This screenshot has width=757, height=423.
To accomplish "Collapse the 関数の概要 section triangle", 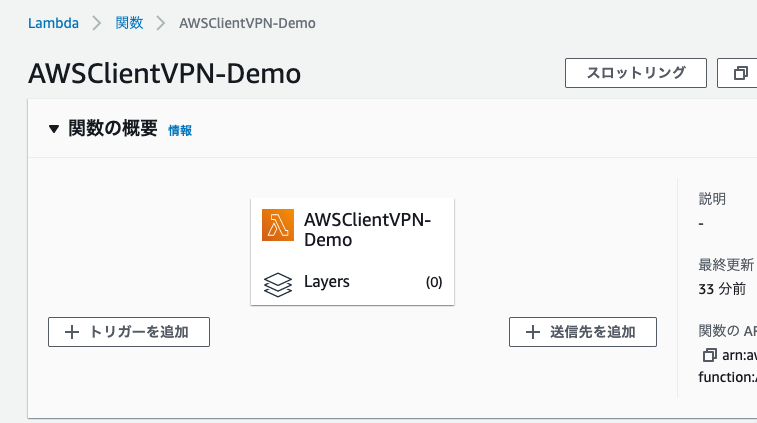I will click(54, 129).
